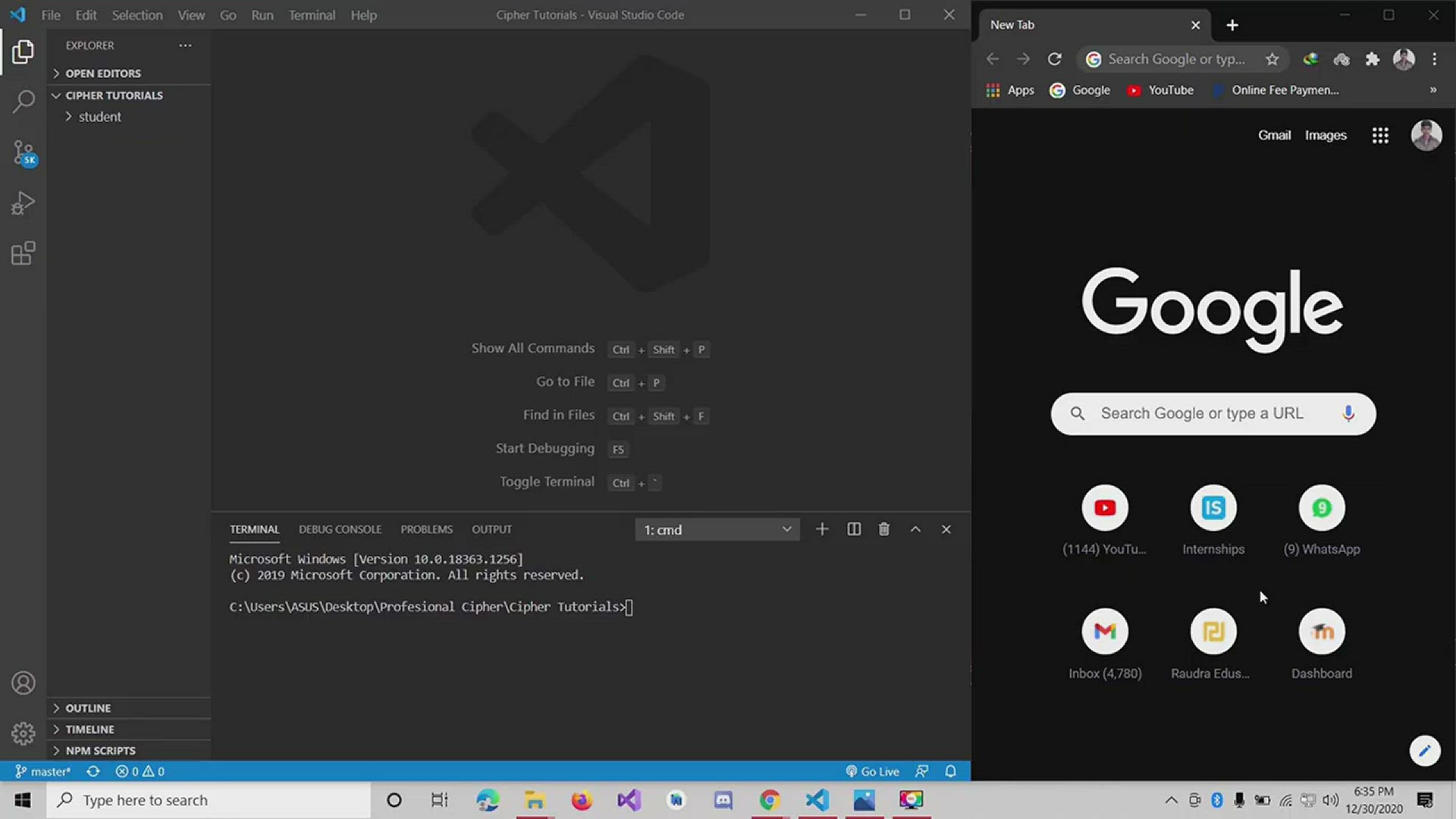Open the Internships shortcut tile
The image size is (1456, 819).
[1213, 521]
